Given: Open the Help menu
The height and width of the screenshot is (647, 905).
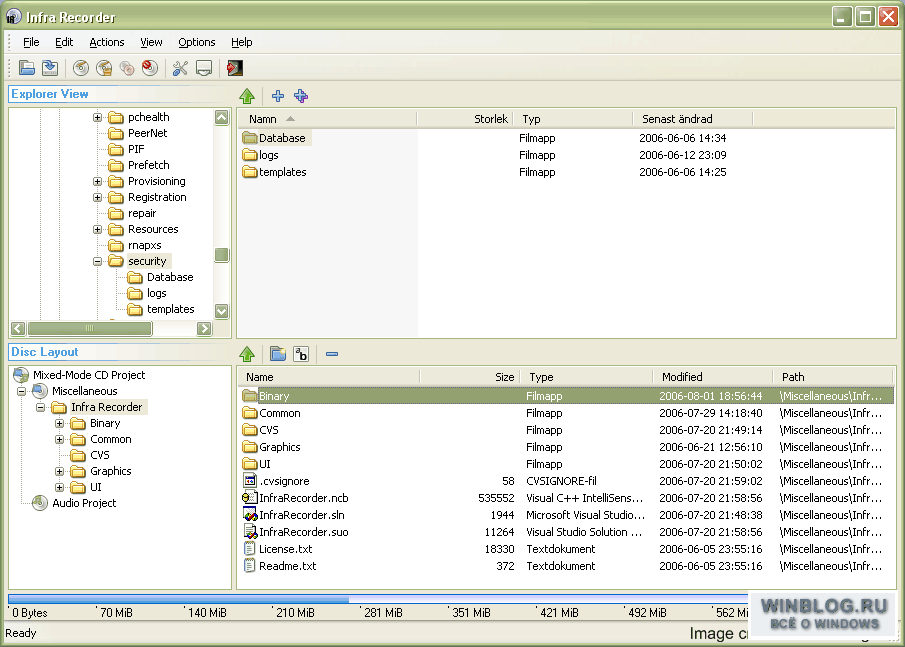Looking at the screenshot, I should (x=241, y=42).
